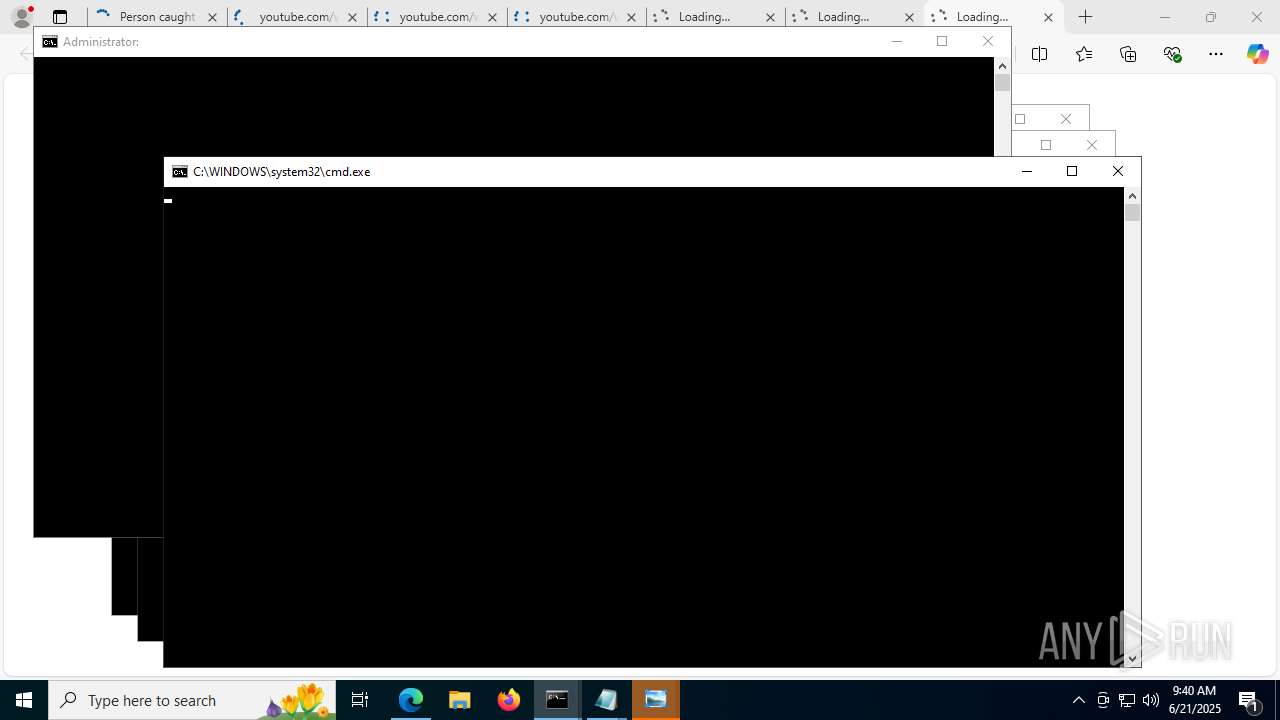1280x720 pixels.
Task: Open Edge Collections icon
Action: click(x=1128, y=54)
